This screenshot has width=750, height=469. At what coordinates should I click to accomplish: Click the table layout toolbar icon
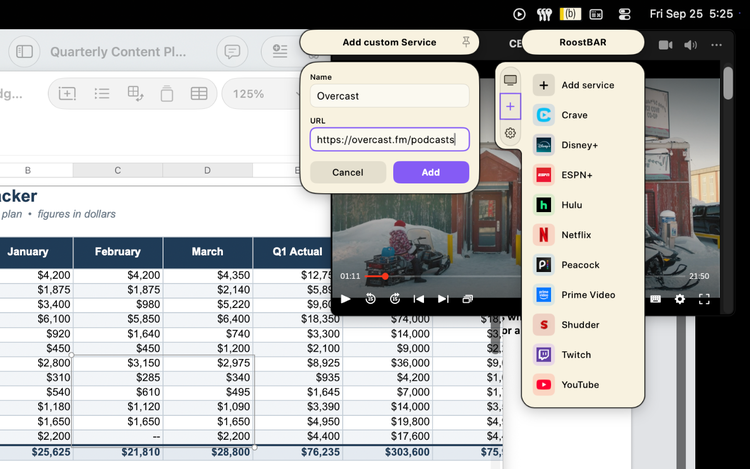(x=199, y=94)
